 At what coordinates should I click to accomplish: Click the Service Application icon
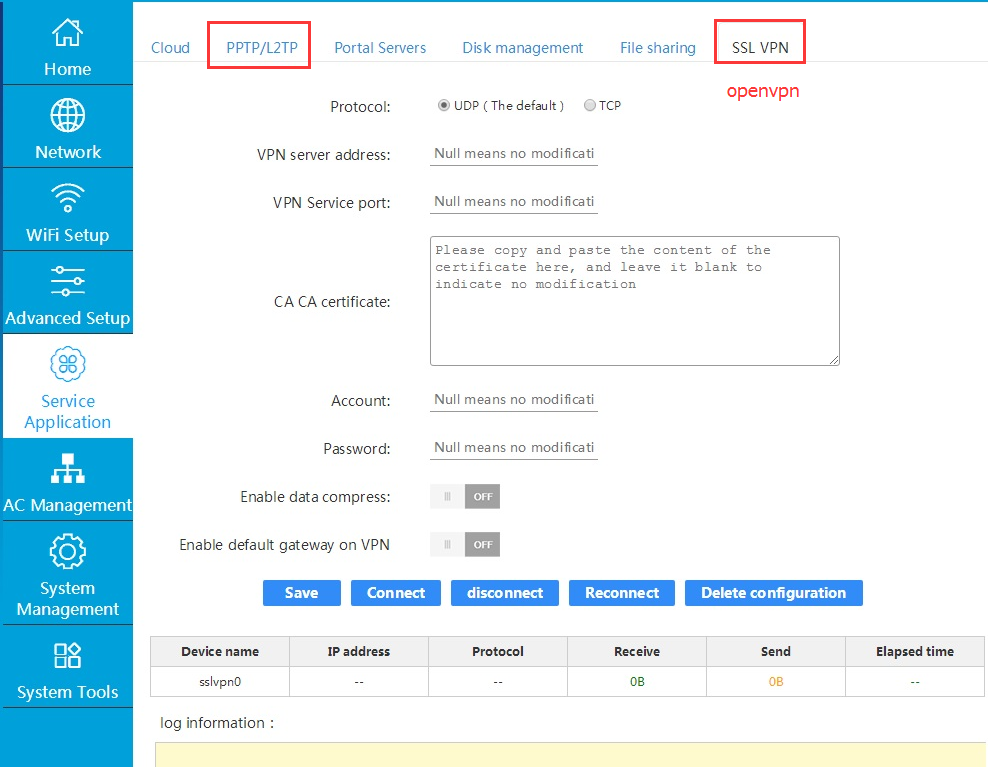67,364
